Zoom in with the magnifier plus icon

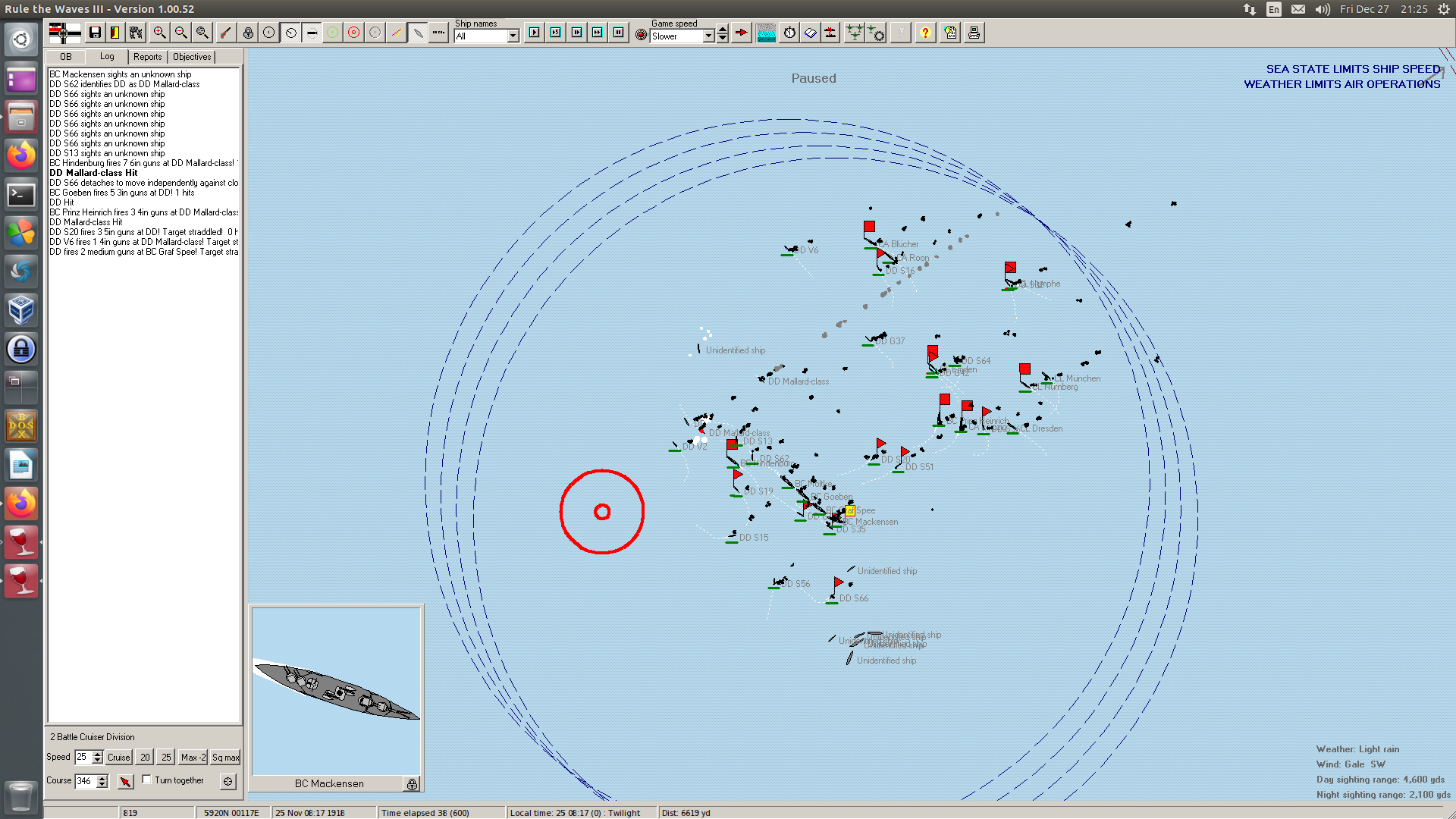point(159,33)
